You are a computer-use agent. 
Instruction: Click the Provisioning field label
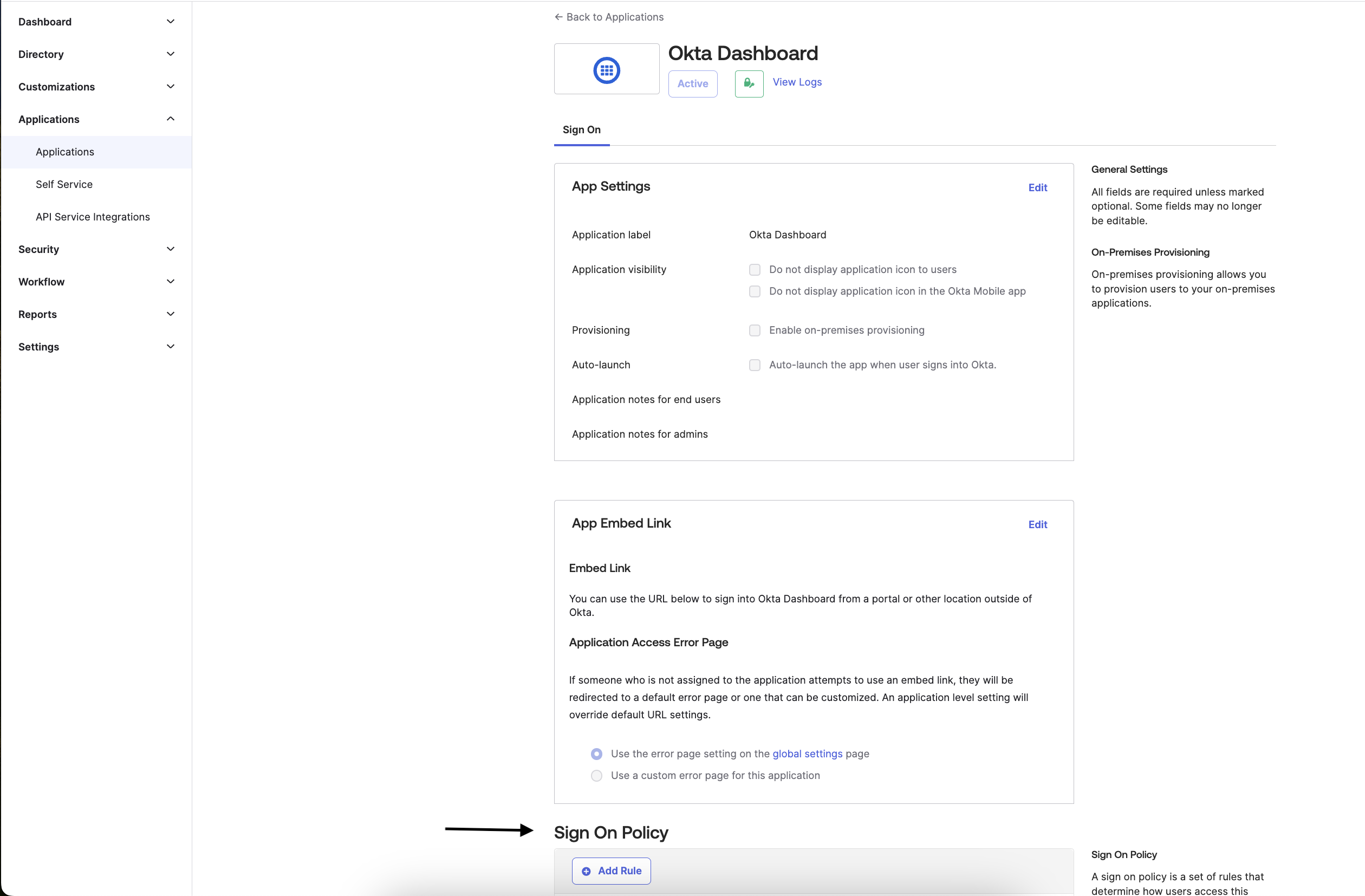601,330
